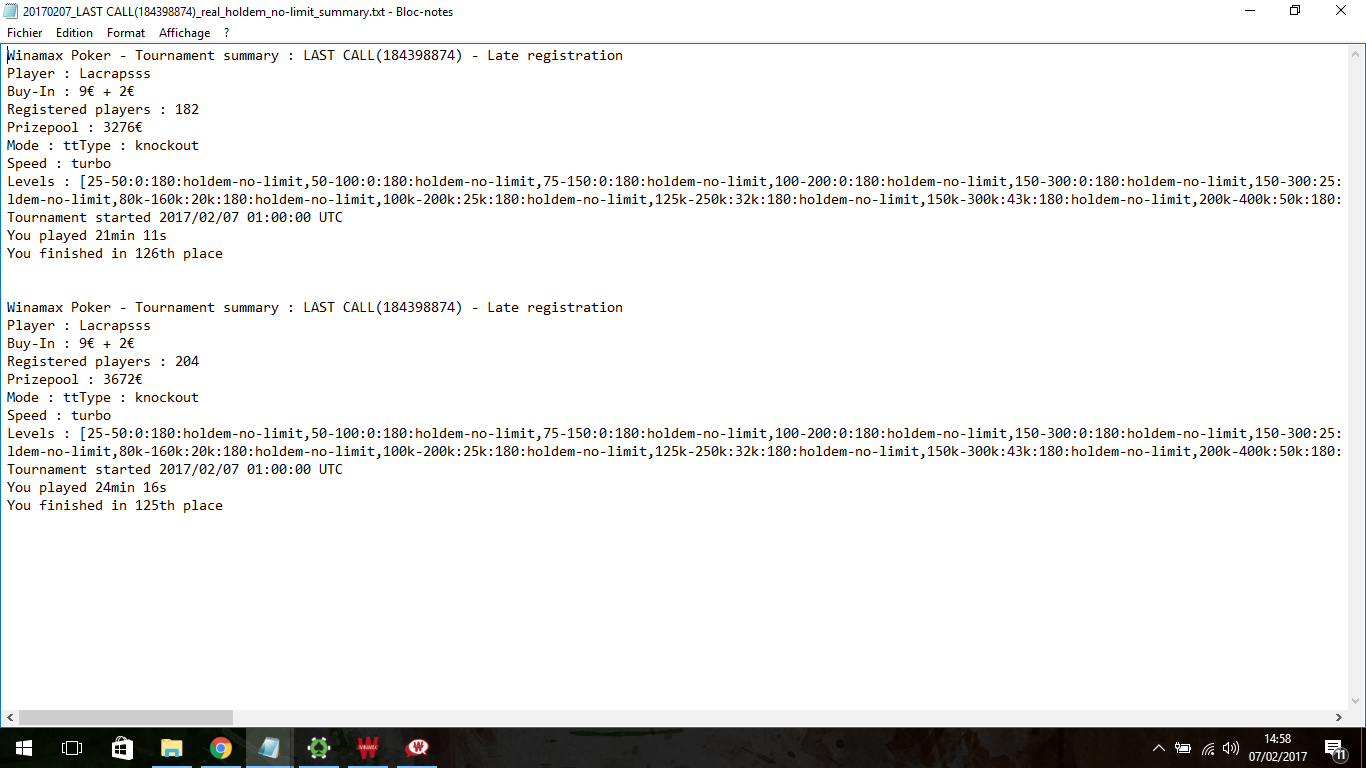
Task: Switch to Google Chrome in the taskbar
Action: coord(220,748)
